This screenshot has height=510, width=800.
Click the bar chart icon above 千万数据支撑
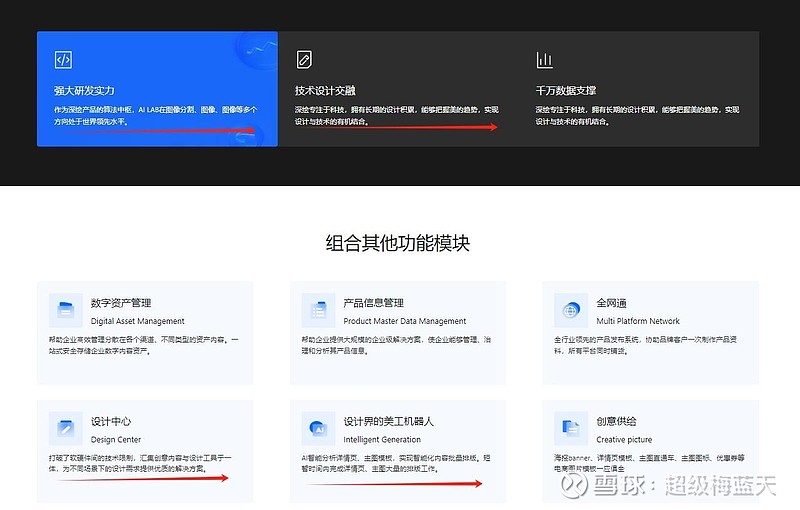click(x=544, y=60)
